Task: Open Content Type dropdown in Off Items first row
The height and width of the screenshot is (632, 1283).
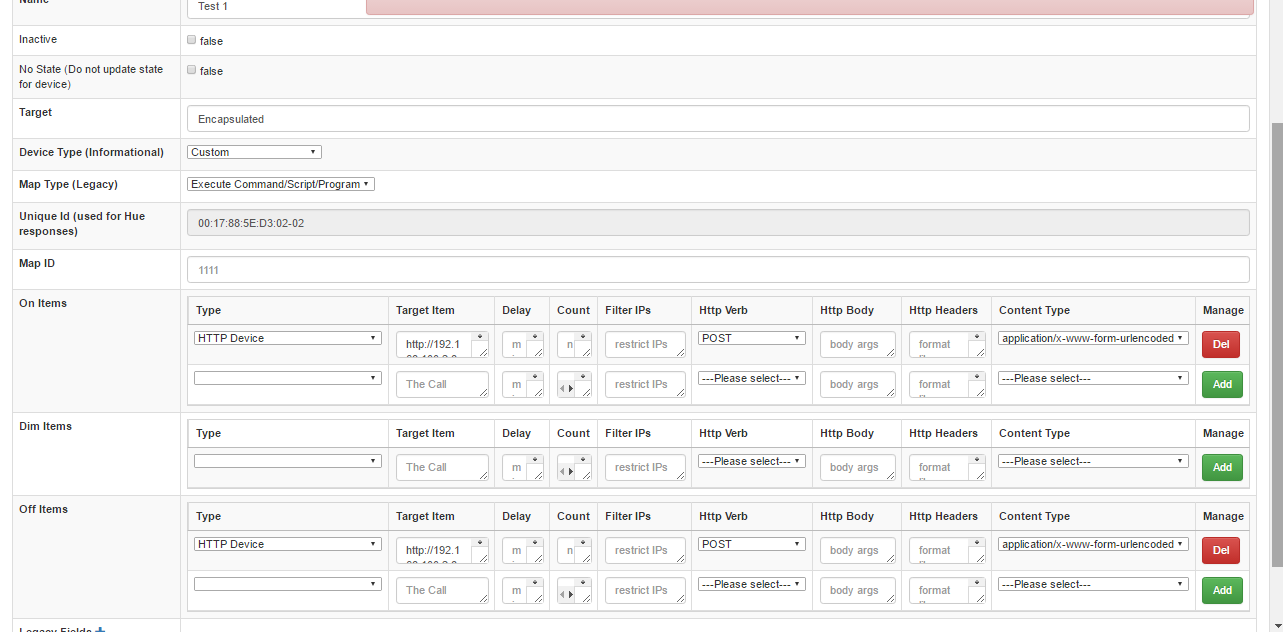Action: (x=1093, y=544)
